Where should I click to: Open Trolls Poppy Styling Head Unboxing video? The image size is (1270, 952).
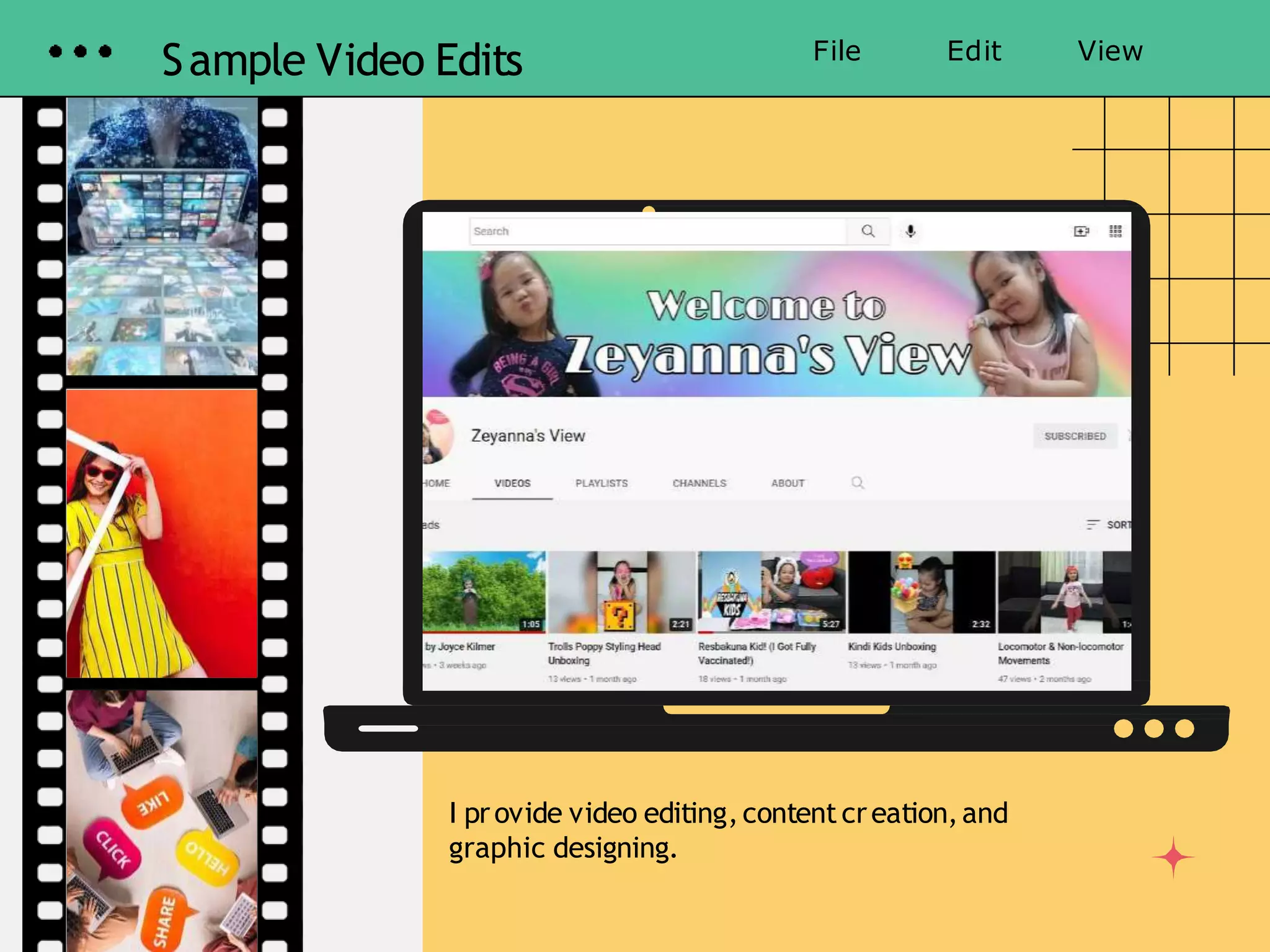(621, 592)
